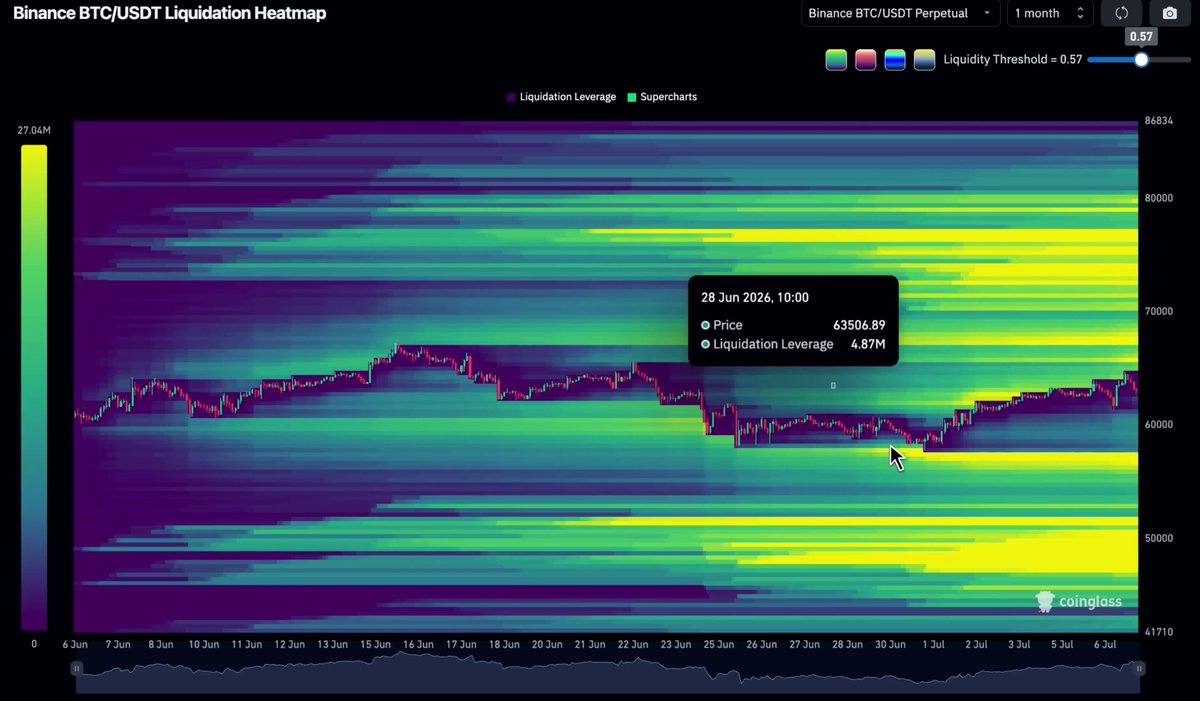Open the 1 month time range selector
The width and height of the screenshot is (1200, 701).
[x=1049, y=13]
